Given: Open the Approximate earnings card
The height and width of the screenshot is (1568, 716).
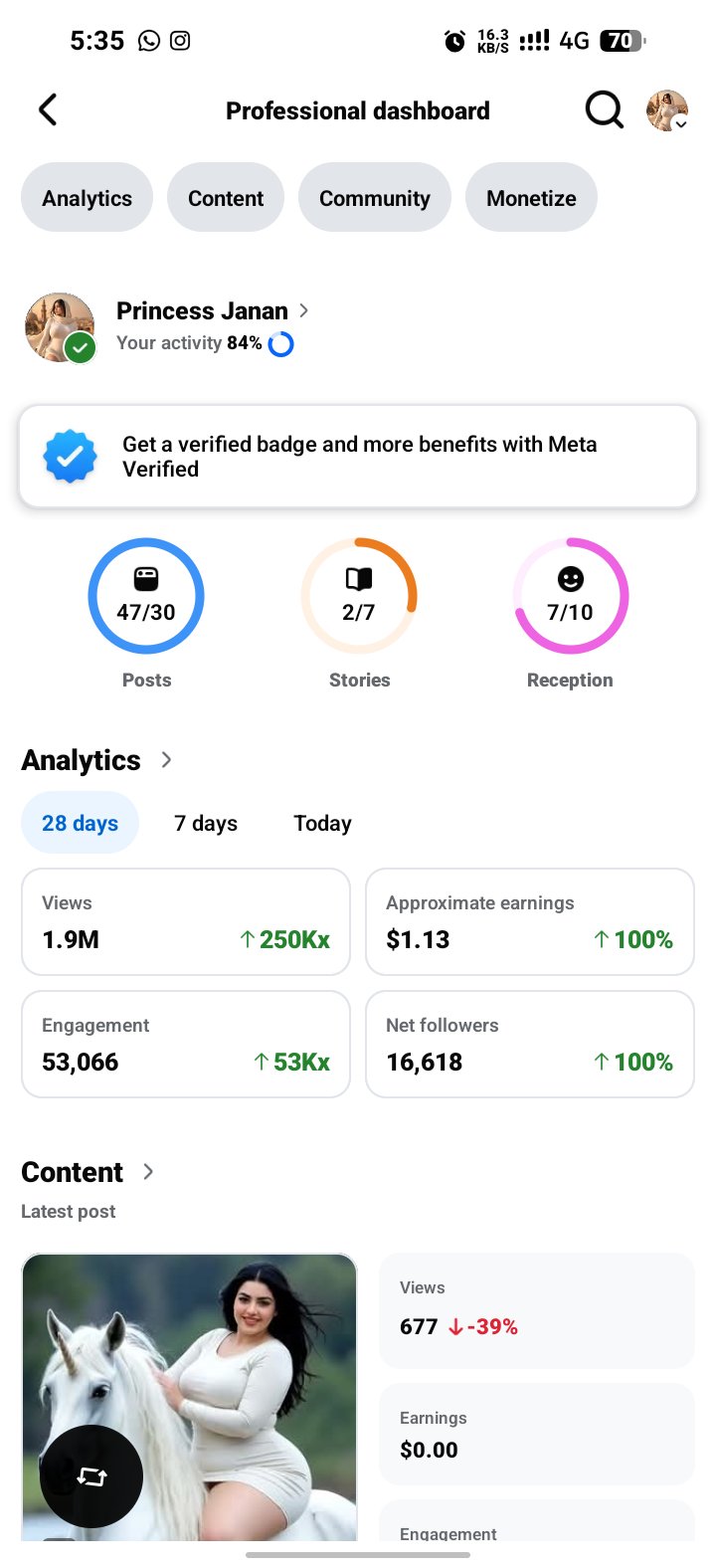Looking at the screenshot, I should (530, 922).
